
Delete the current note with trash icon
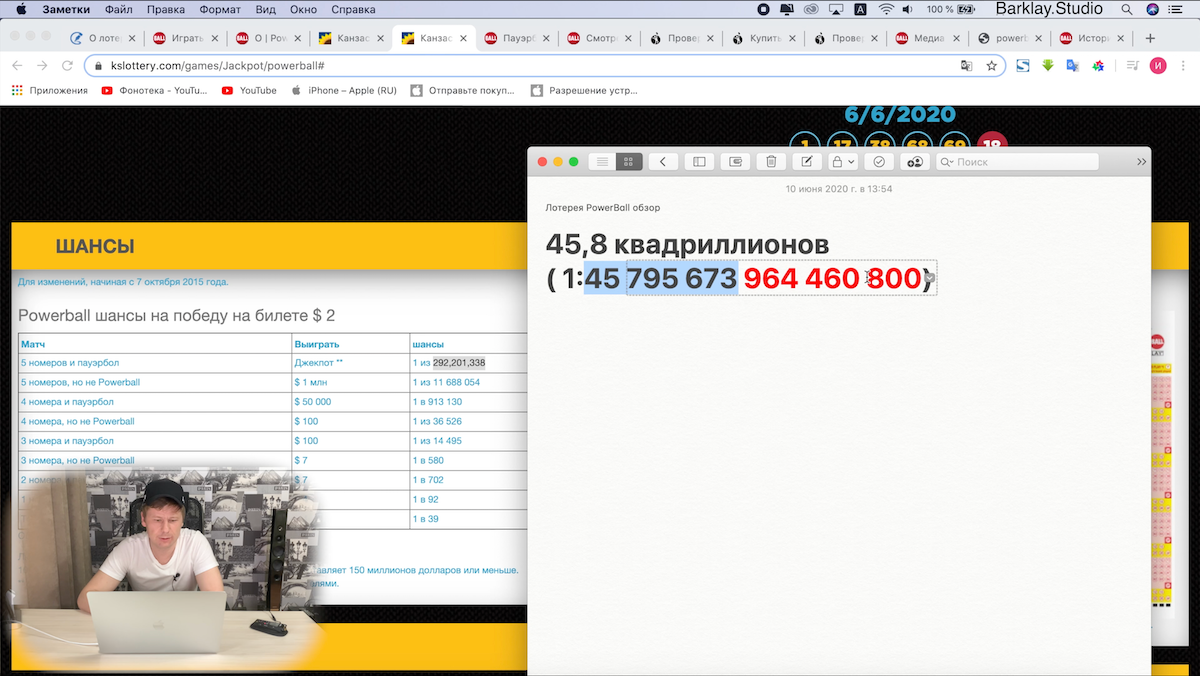pos(771,162)
